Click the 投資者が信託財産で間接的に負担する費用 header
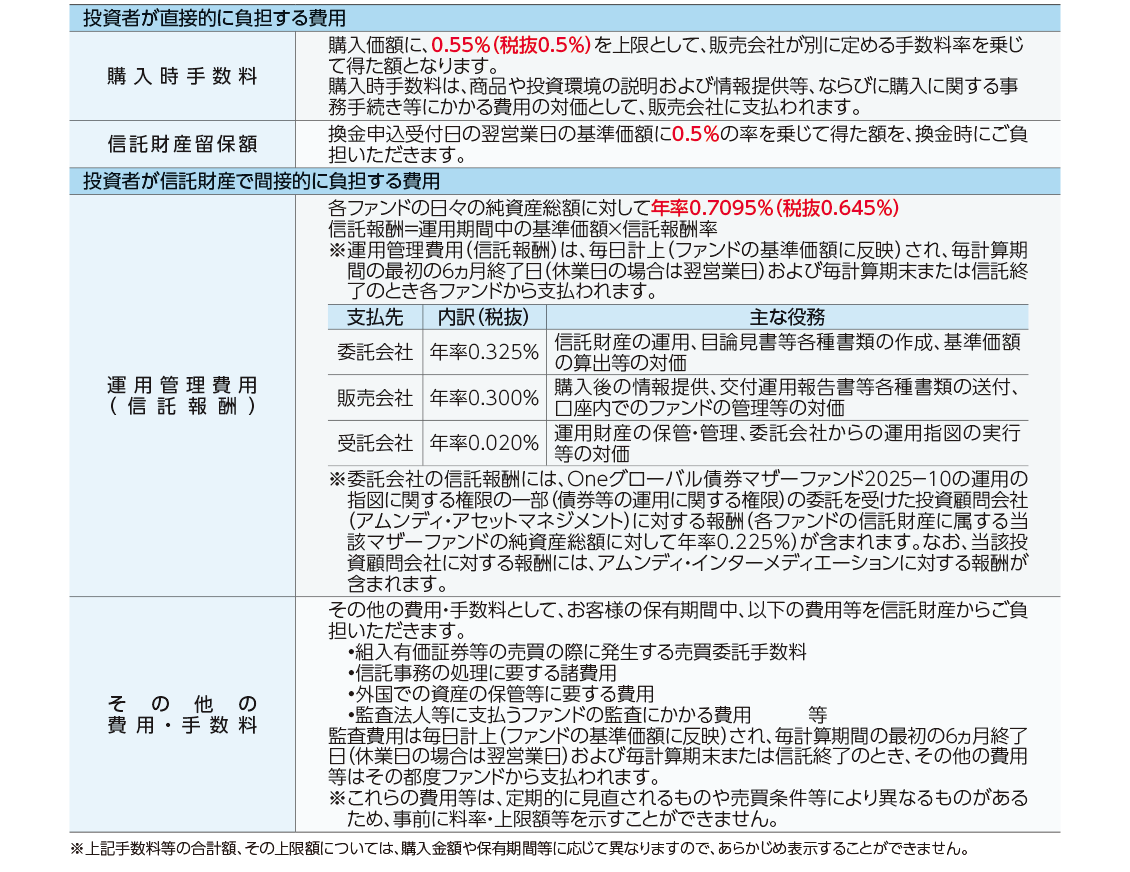Image resolution: width=1130 pixels, height=872 pixels. pos(261,181)
